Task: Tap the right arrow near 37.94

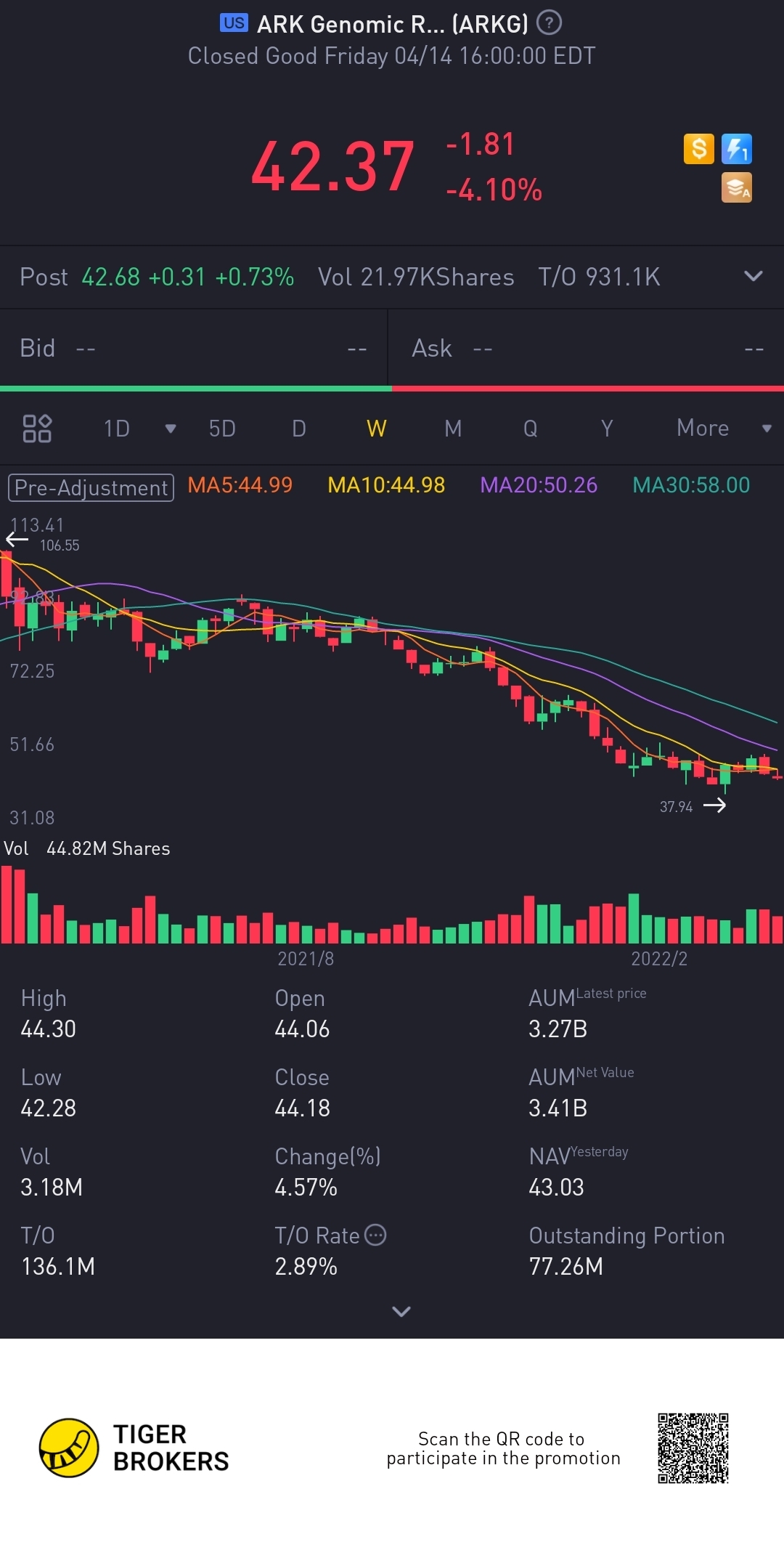Action: coord(714,805)
